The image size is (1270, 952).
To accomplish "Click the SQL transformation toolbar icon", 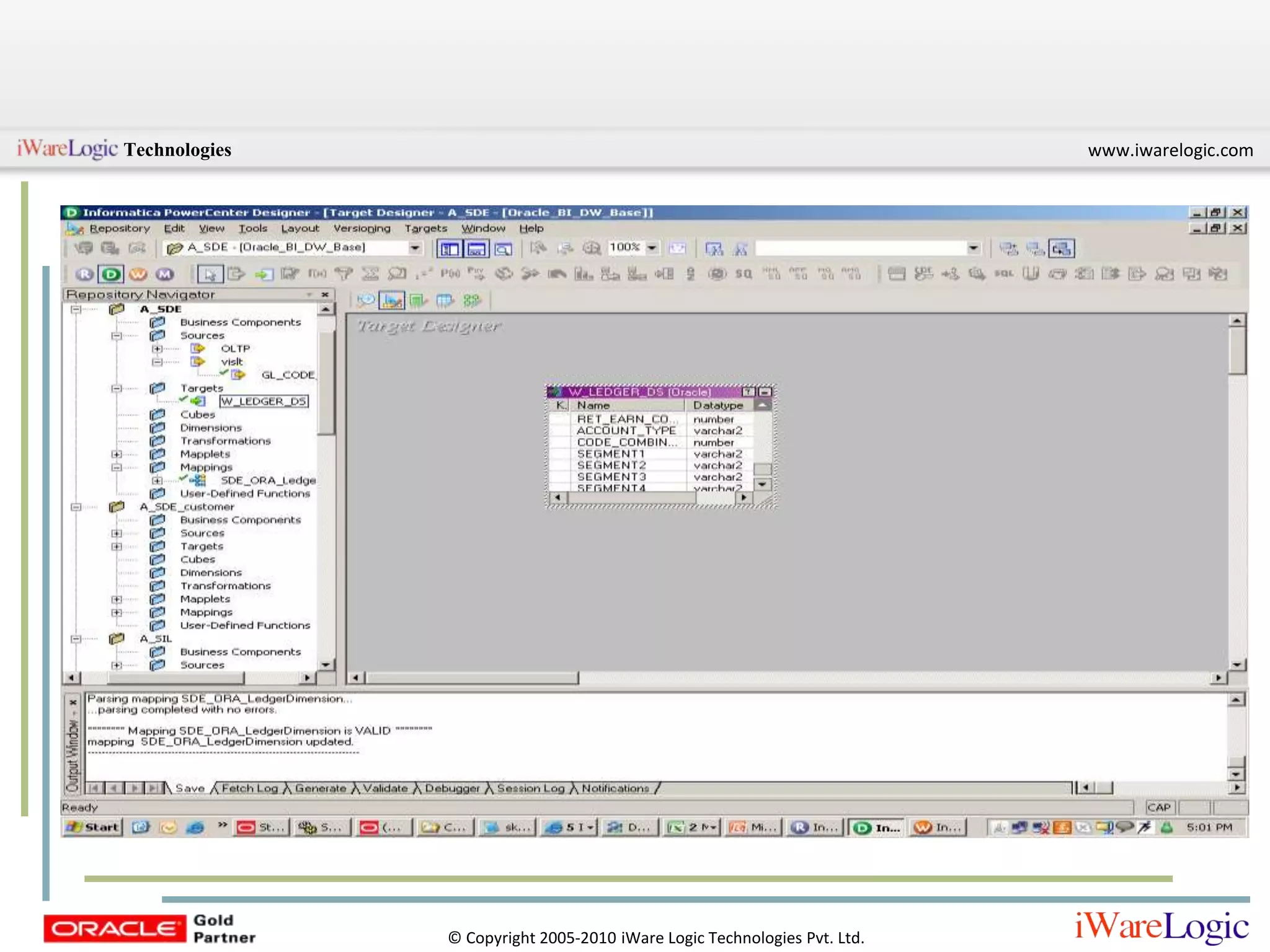I will click(x=1003, y=274).
